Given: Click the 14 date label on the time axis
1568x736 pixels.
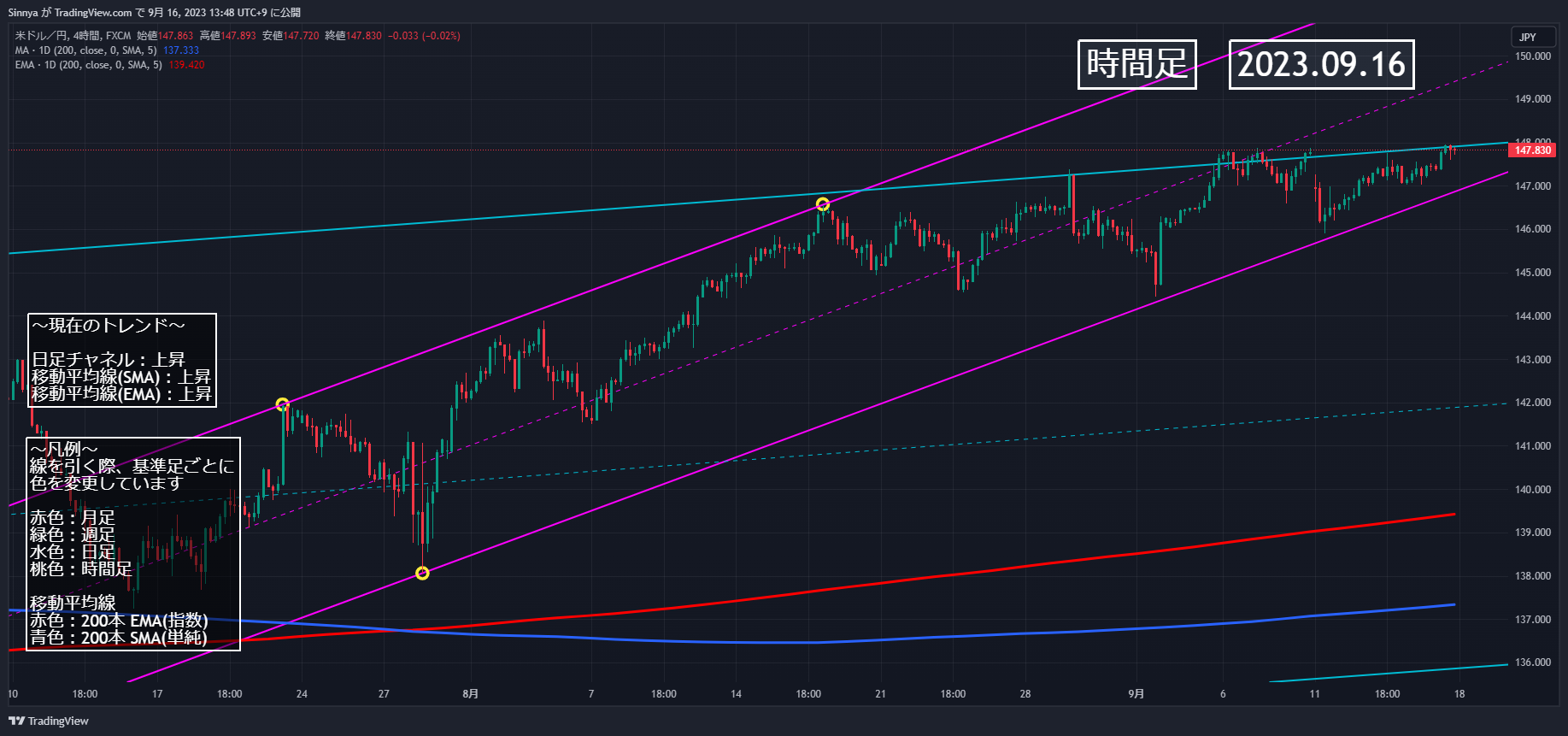Looking at the screenshot, I should tap(737, 694).
